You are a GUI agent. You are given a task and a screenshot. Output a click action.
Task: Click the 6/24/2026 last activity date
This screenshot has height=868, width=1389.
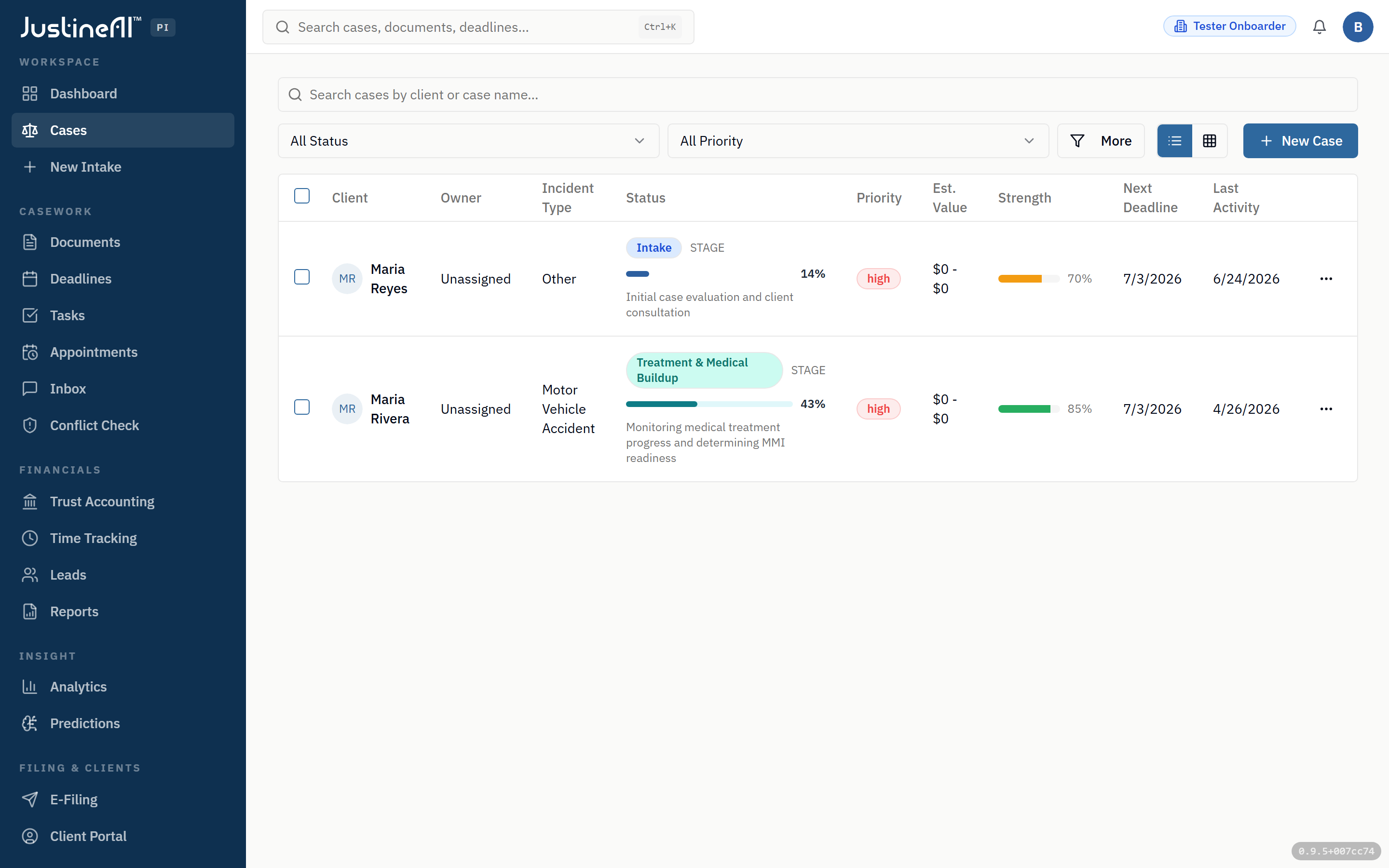(1246, 279)
